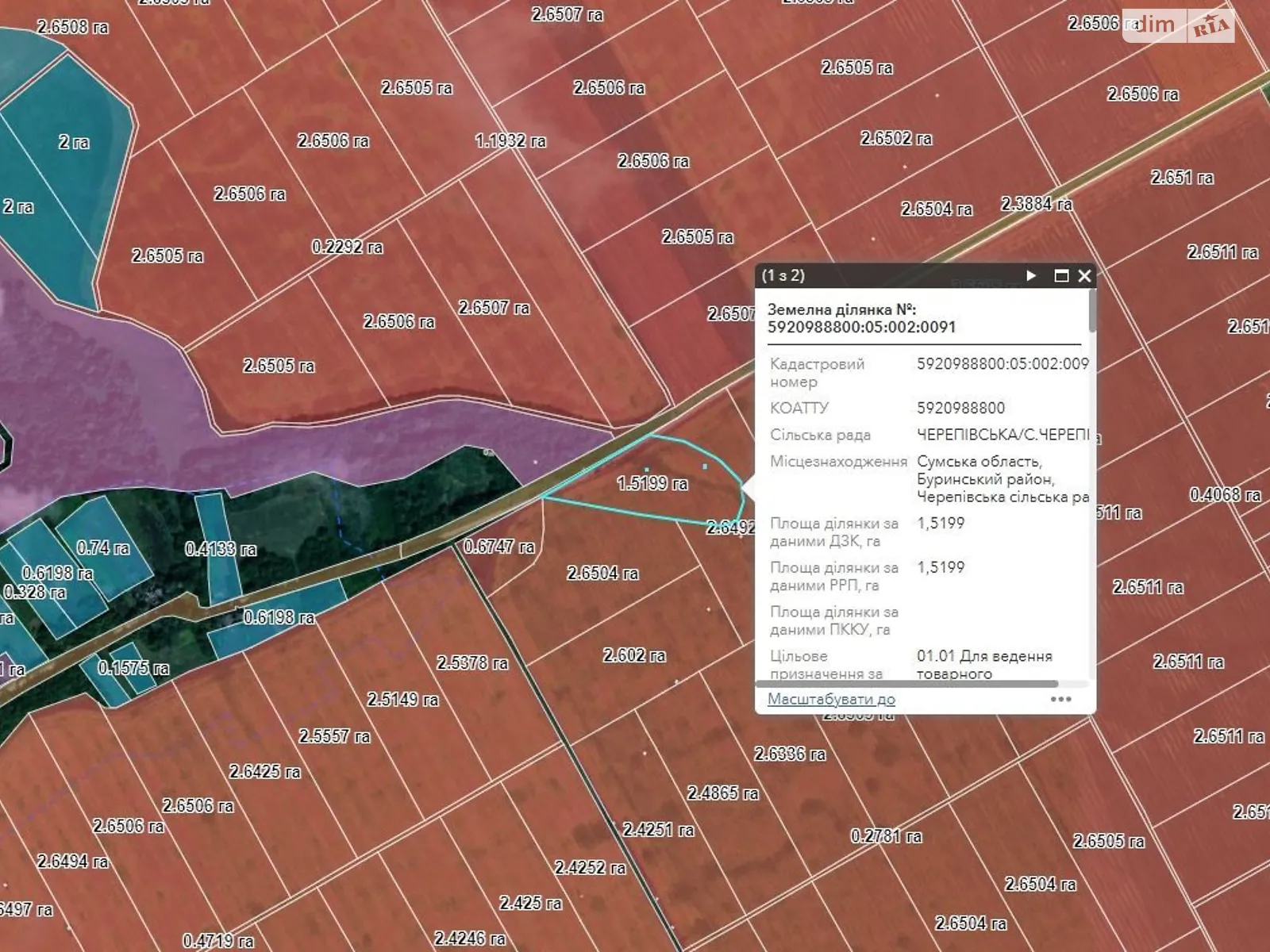Screen dimensions: 1270x952
Task: Click the 1.1932 га land plot
Action: click(x=510, y=141)
